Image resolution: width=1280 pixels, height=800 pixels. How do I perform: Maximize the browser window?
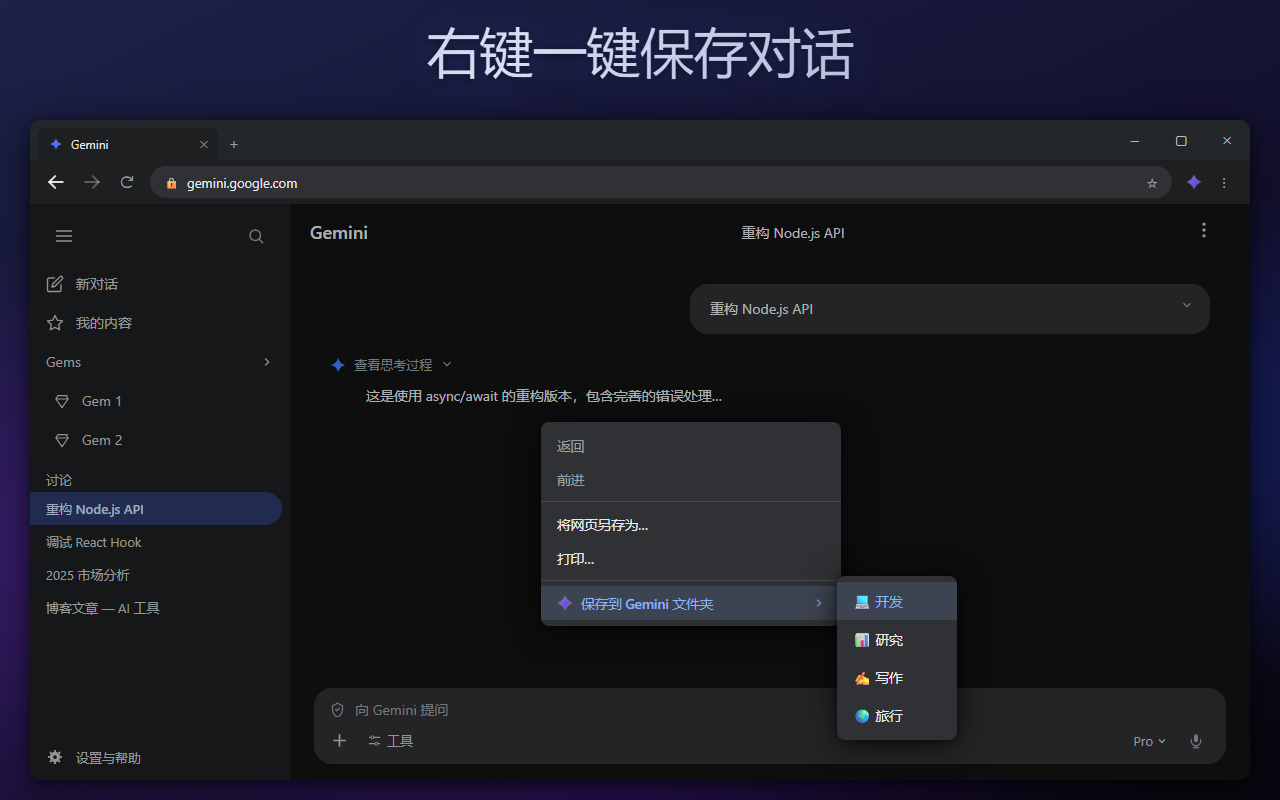(x=1181, y=141)
